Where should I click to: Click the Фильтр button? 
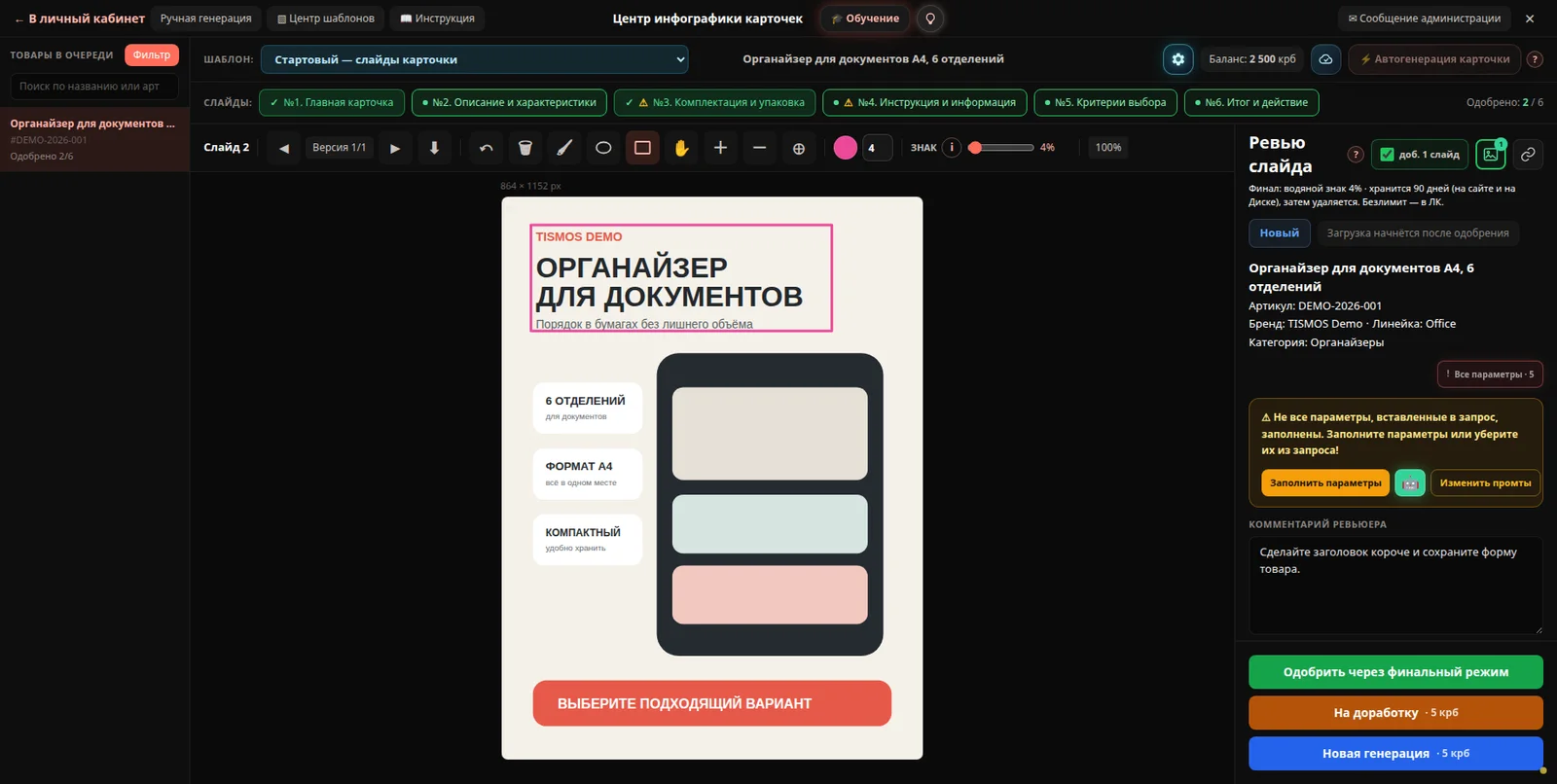point(152,54)
